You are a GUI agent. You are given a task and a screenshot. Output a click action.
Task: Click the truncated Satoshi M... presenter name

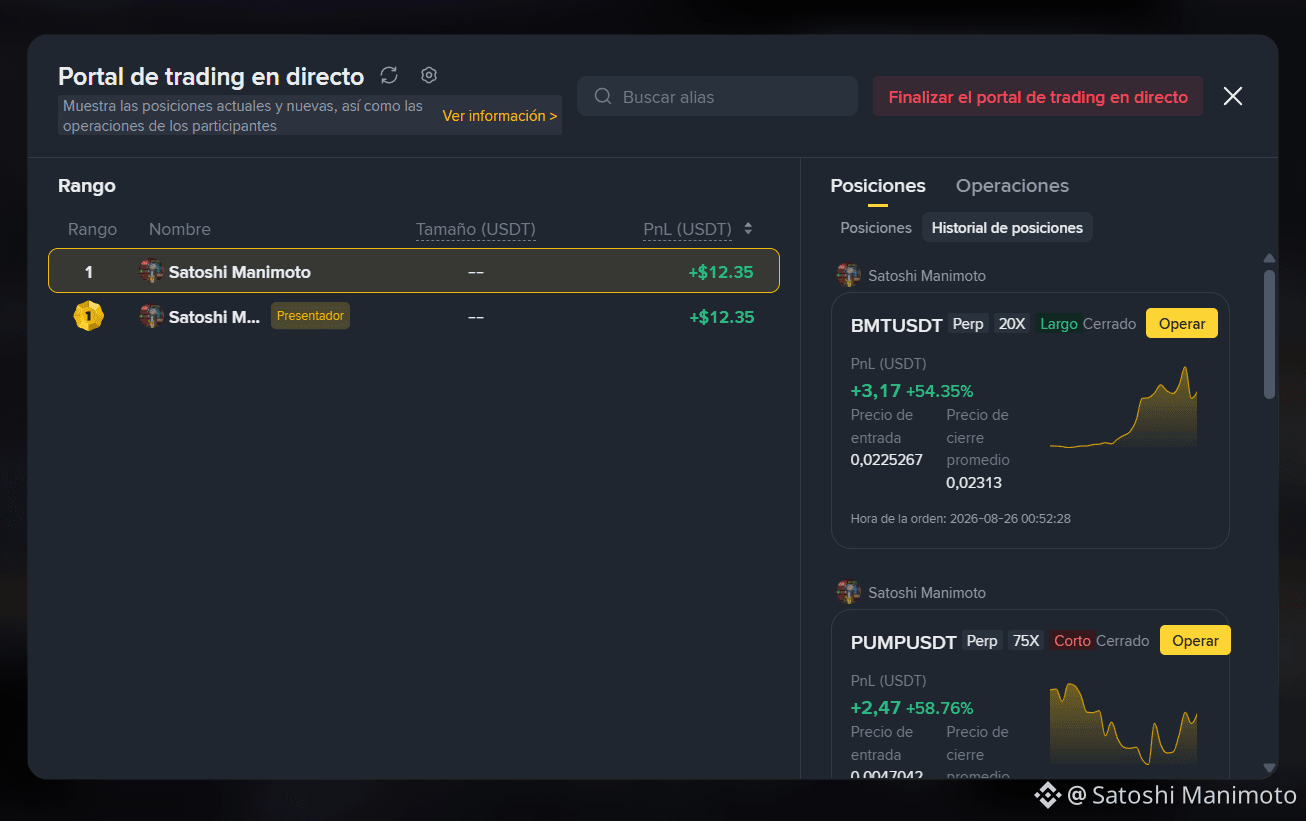click(214, 317)
